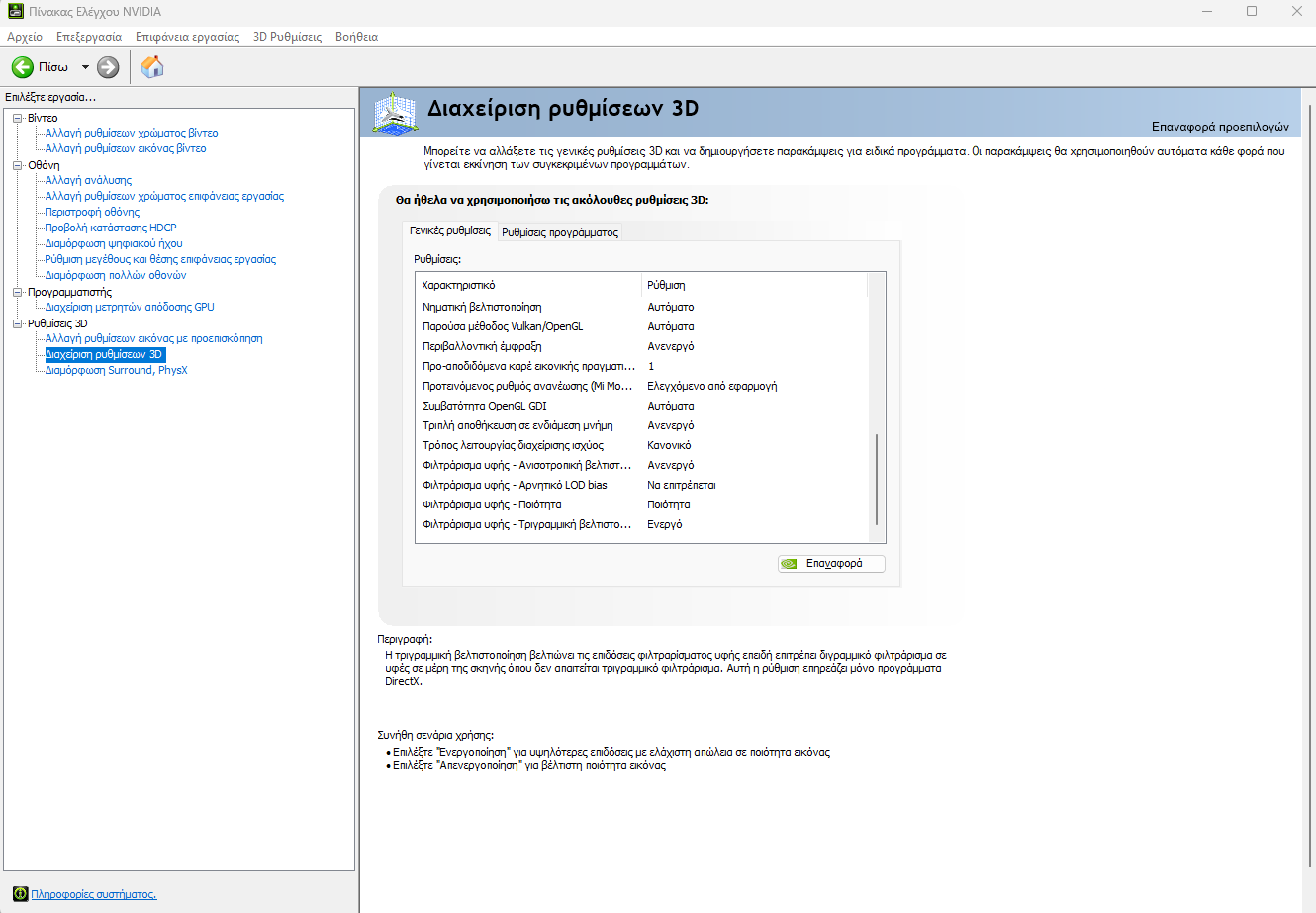This screenshot has width=1316, height=913.
Task: Collapse the Προγραμματιστής tree node
Action: click(18, 292)
